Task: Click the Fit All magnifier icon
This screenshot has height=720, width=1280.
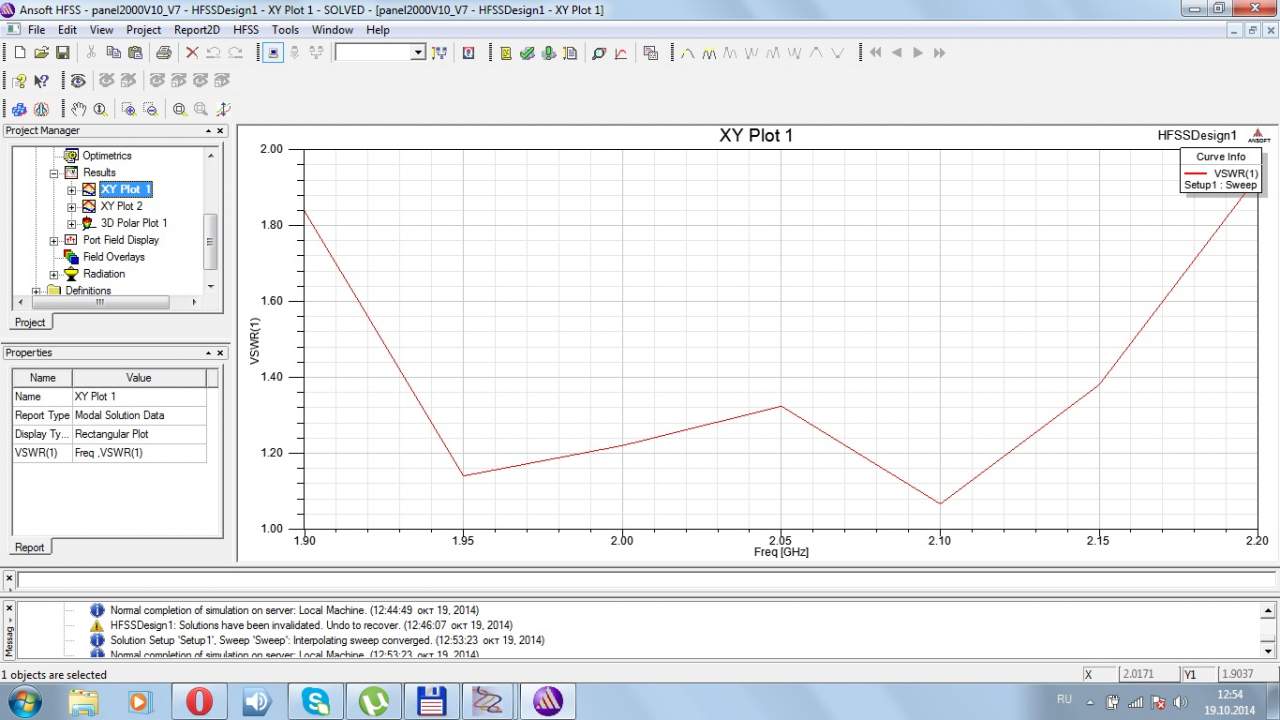Action: pos(180,109)
